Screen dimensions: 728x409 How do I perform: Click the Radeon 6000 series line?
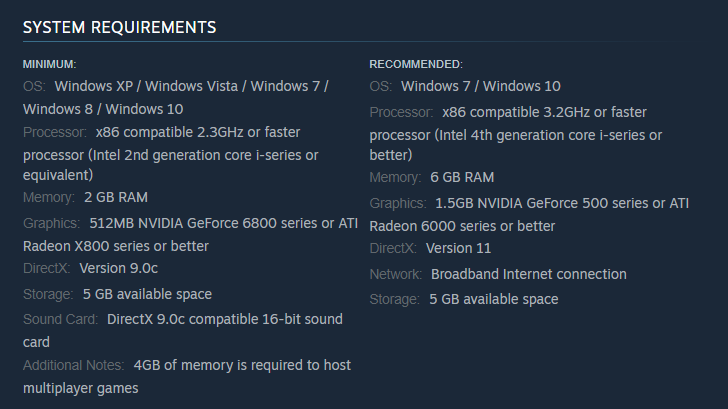point(462,226)
